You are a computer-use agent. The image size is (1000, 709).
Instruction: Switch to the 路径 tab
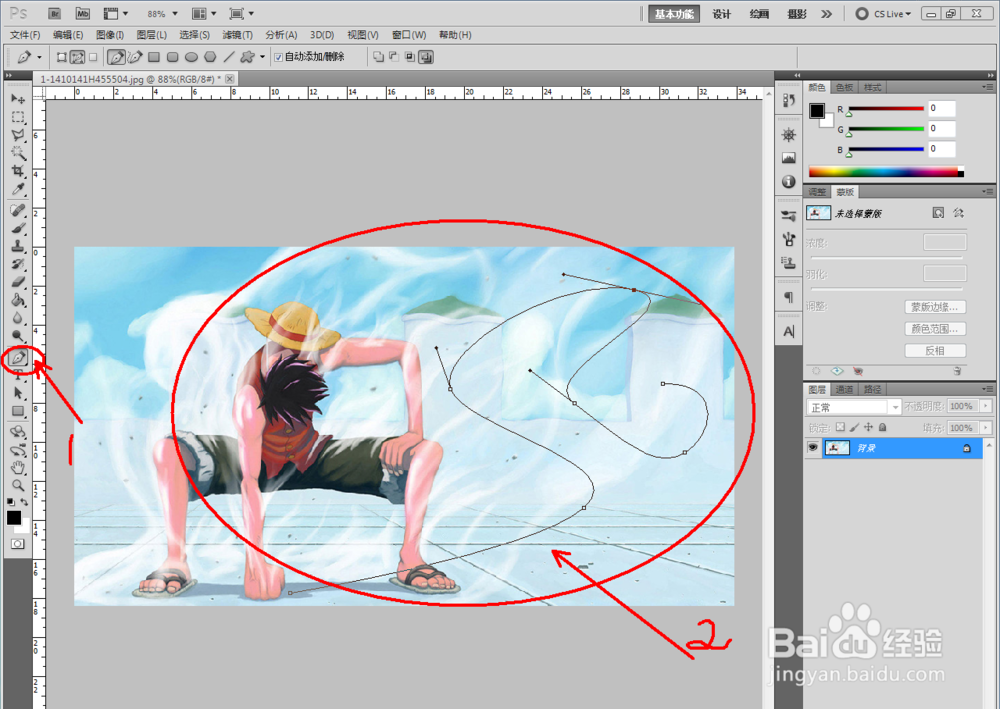(872, 389)
